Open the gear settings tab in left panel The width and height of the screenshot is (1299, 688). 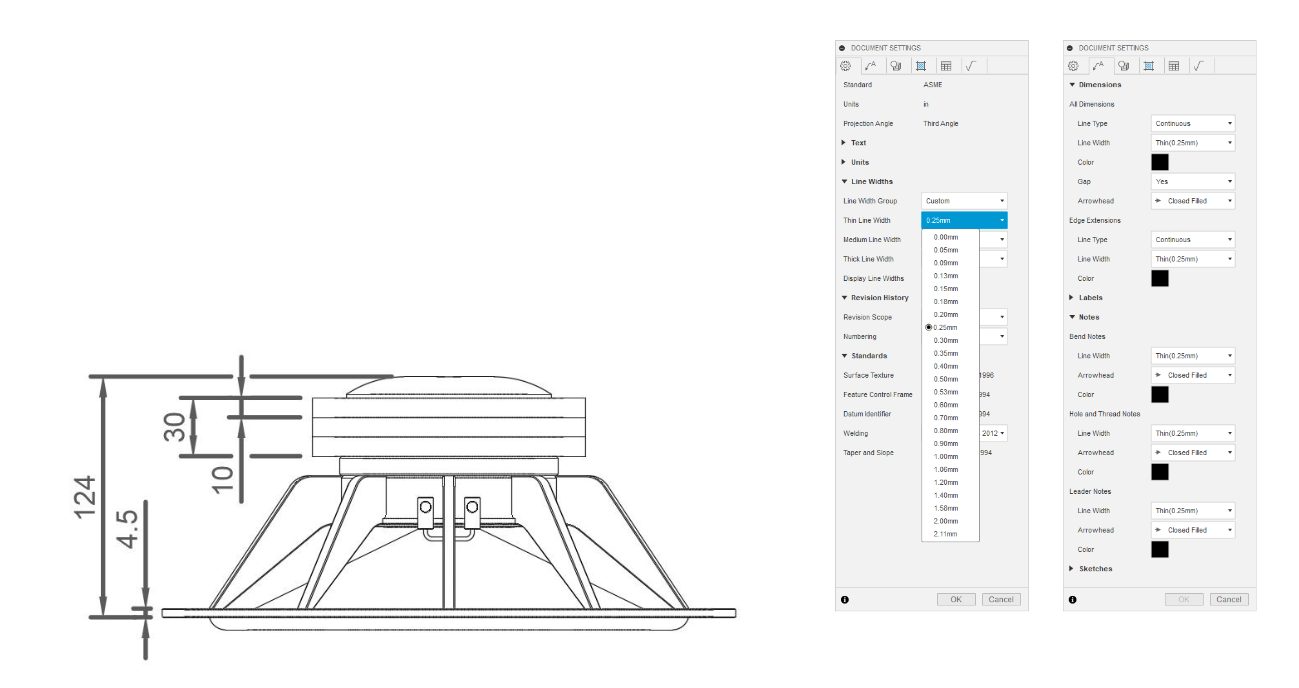pos(846,66)
